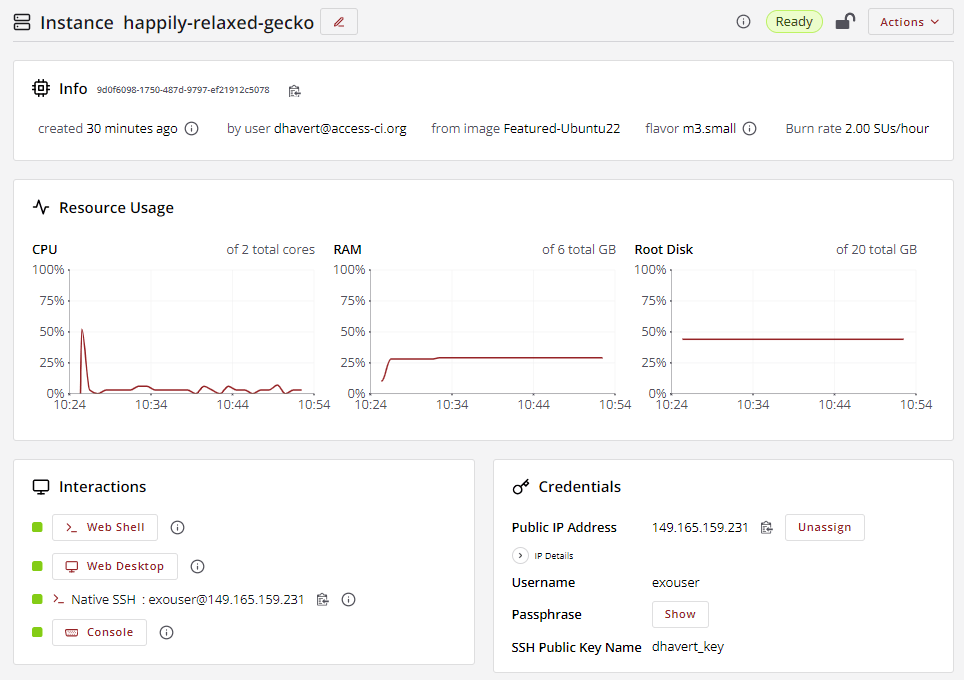Copy the public IP address
This screenshot has width=964, height=680.
767,528
